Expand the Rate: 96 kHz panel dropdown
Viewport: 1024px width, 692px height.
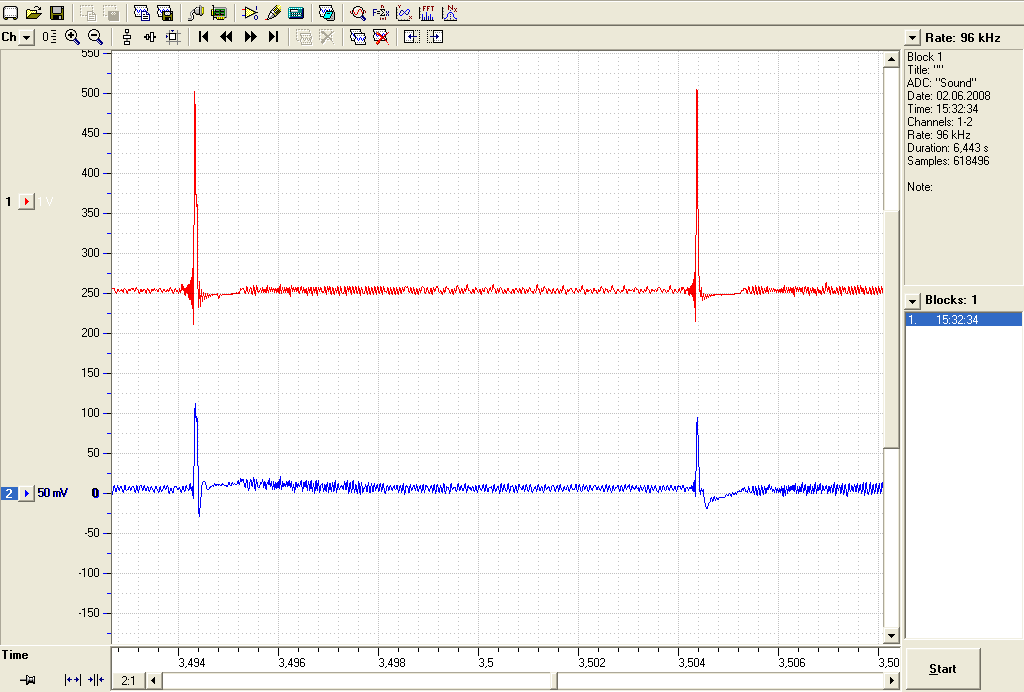(912, 38)
